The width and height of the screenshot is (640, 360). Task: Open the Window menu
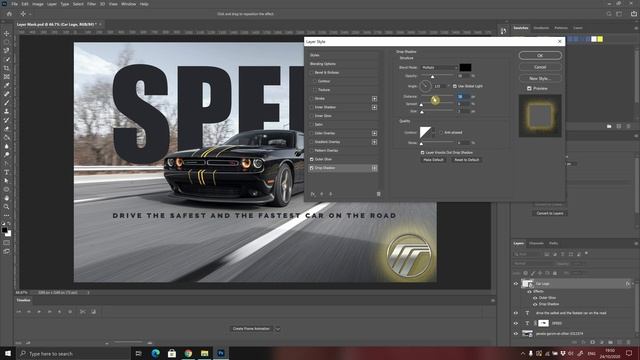[x=129, y=4]
